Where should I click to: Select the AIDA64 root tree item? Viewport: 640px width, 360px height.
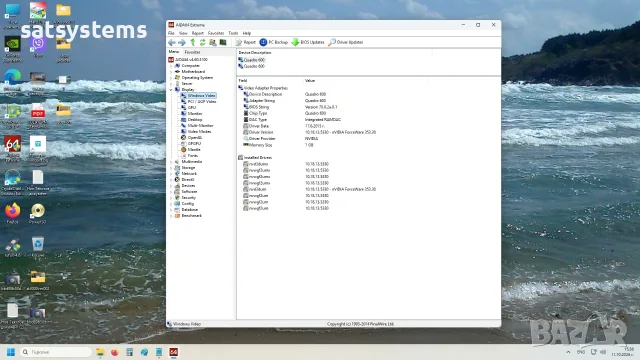pyautogui.click(x=188, y=60)
